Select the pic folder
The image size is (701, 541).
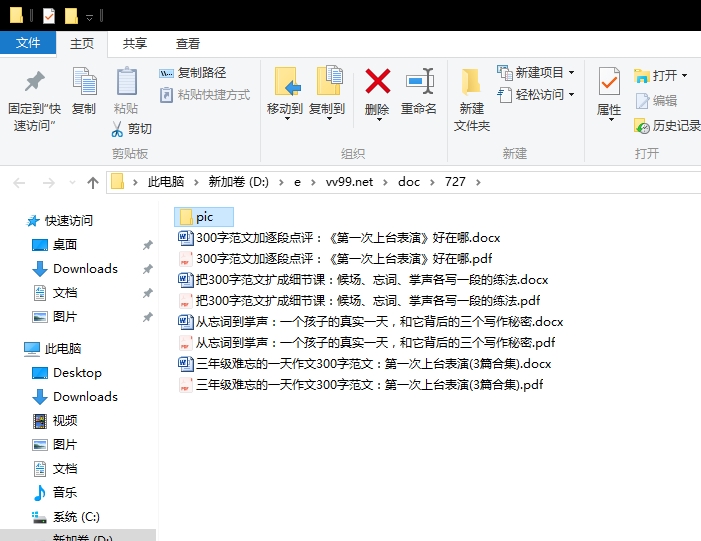pyautogui.click(x=204, y=217)
